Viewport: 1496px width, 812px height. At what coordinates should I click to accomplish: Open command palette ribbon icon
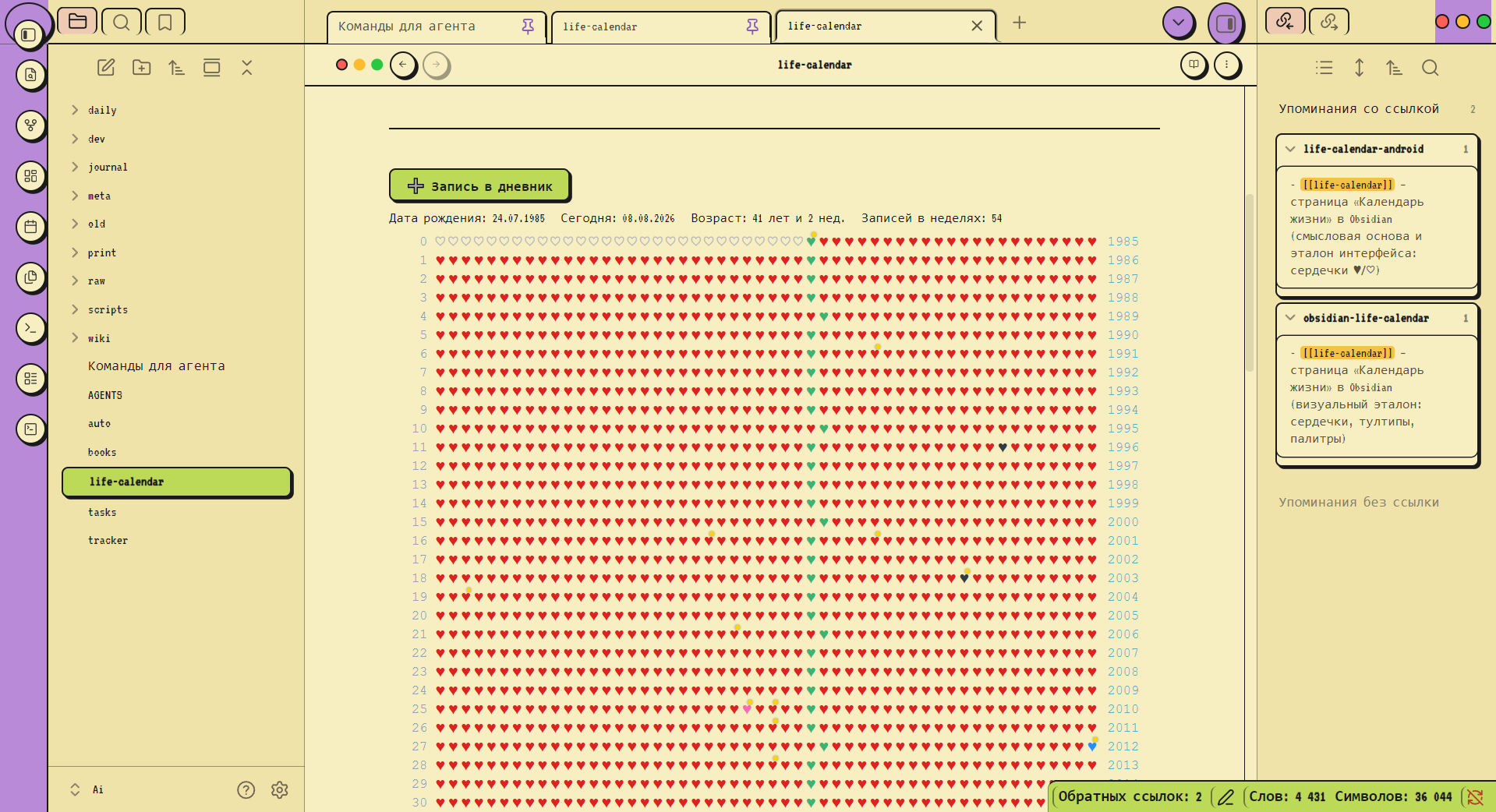[30, 327]
